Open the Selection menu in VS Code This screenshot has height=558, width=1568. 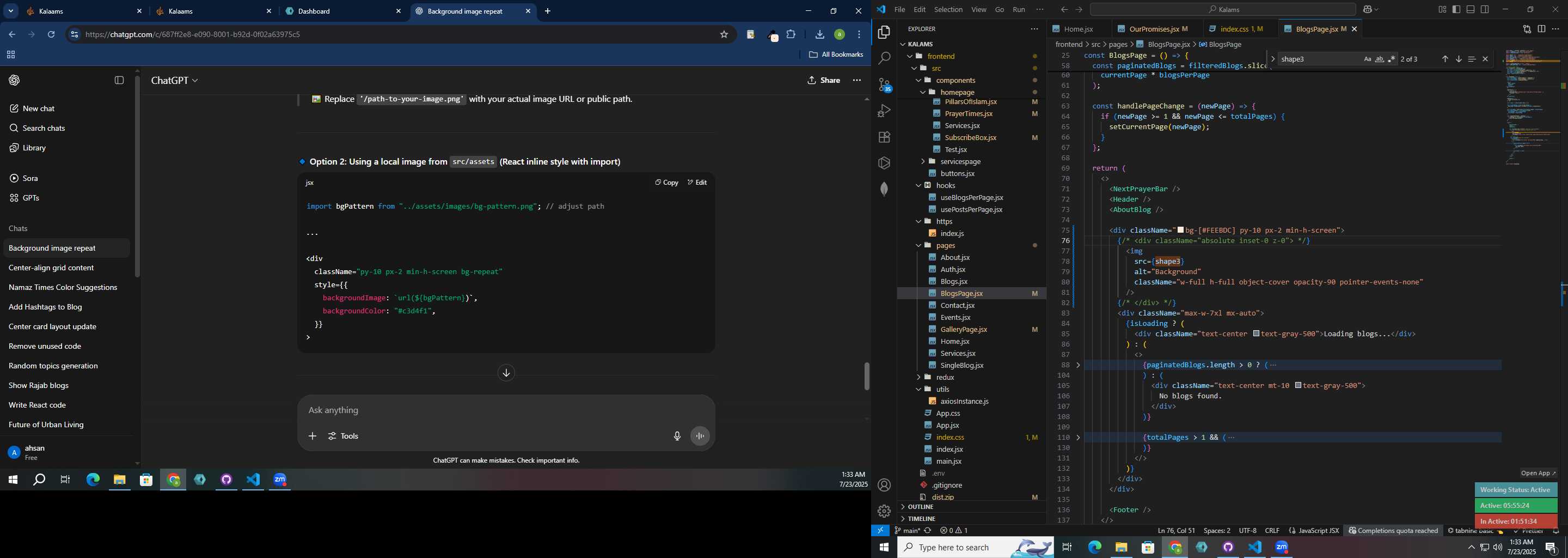coord(948,10)
